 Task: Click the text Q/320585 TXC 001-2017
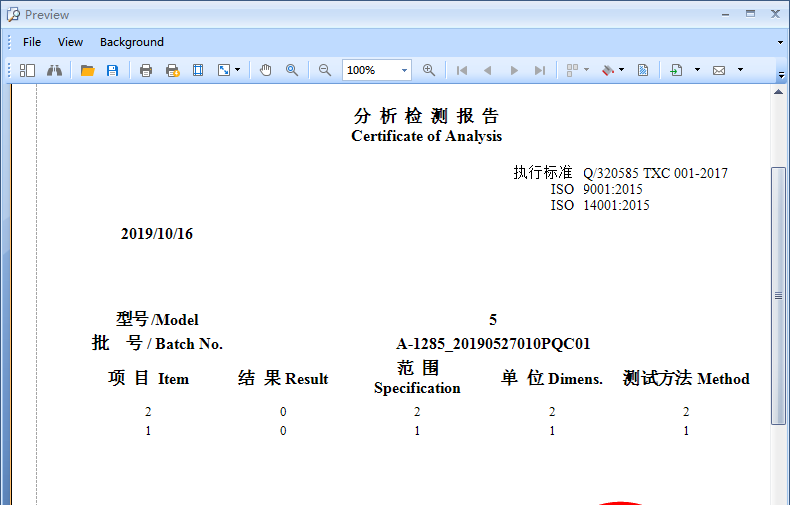point(655,173)
